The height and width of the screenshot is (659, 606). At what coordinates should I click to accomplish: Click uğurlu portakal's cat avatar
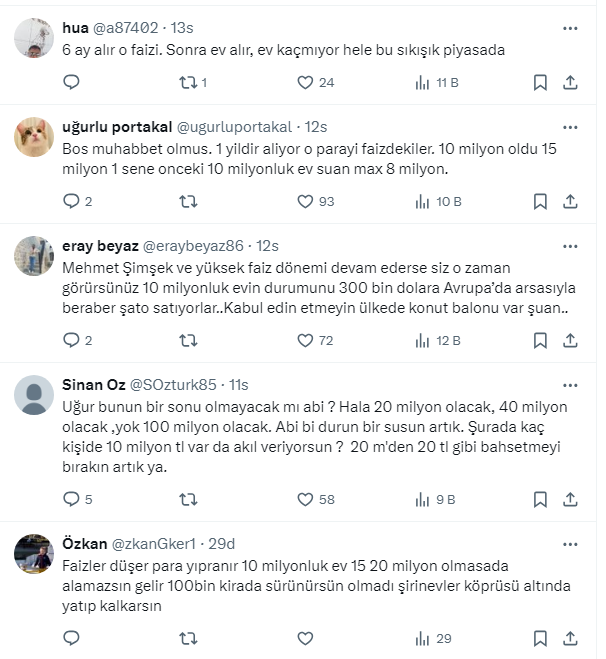pos(34,137)
